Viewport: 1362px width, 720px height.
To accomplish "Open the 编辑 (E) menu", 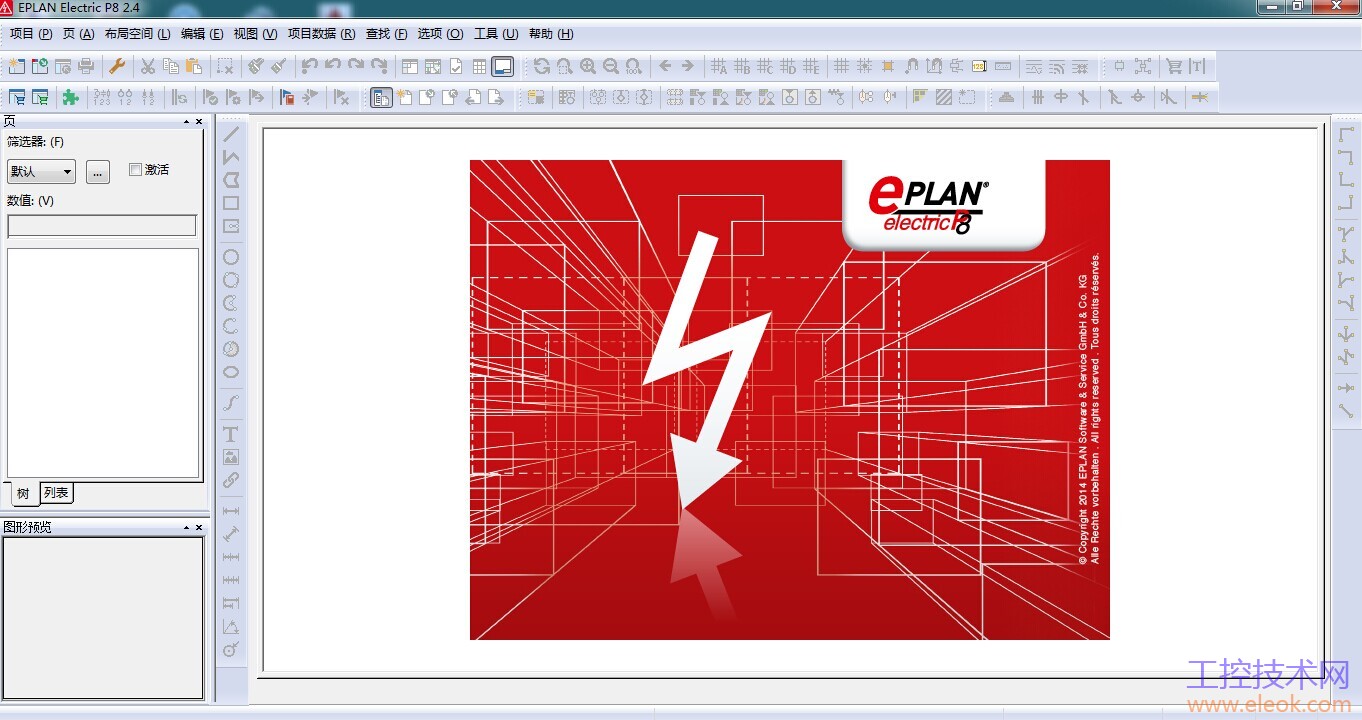I will tap(202, 34).
